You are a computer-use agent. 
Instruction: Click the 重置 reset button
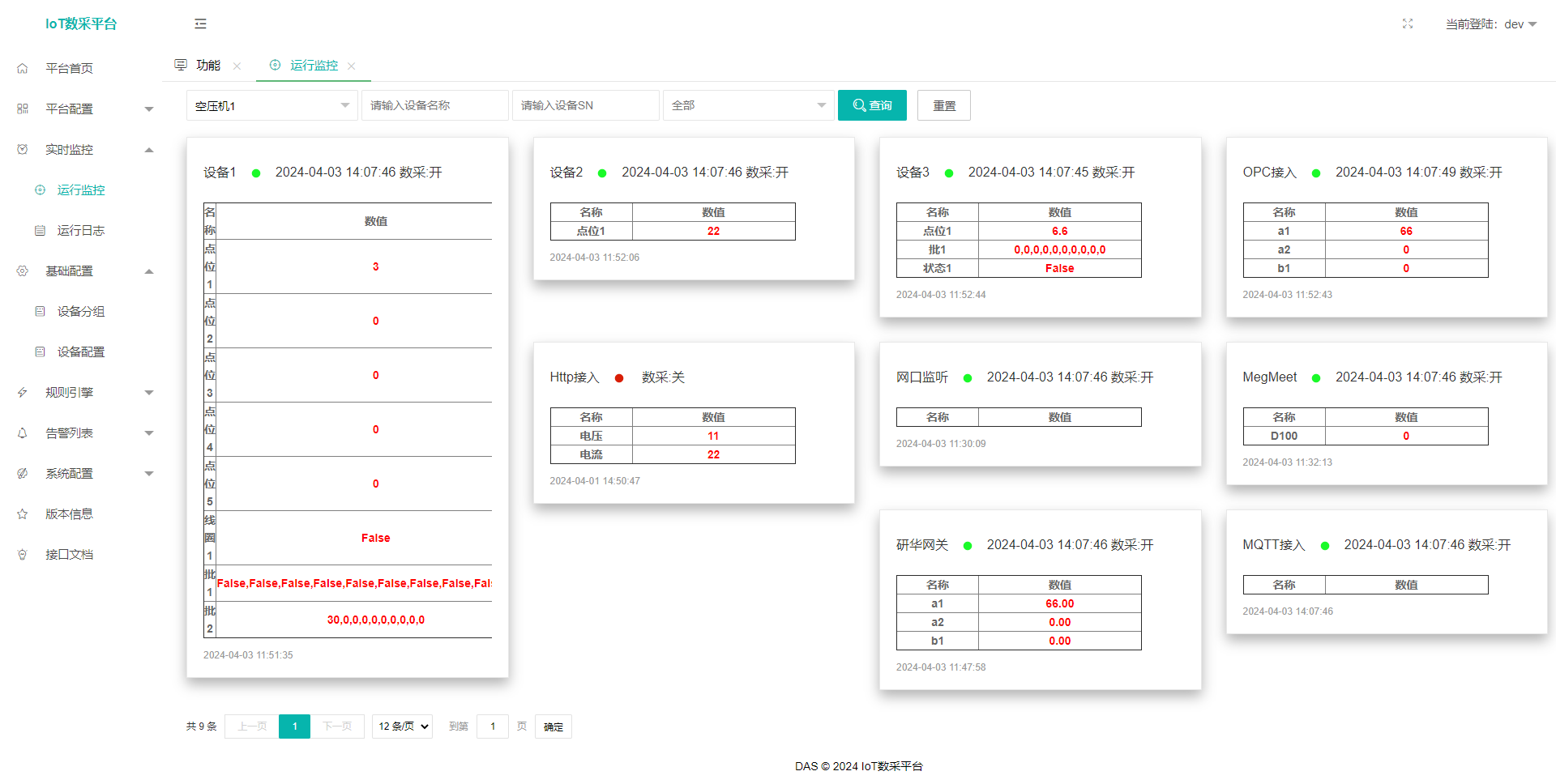point(944,105)
